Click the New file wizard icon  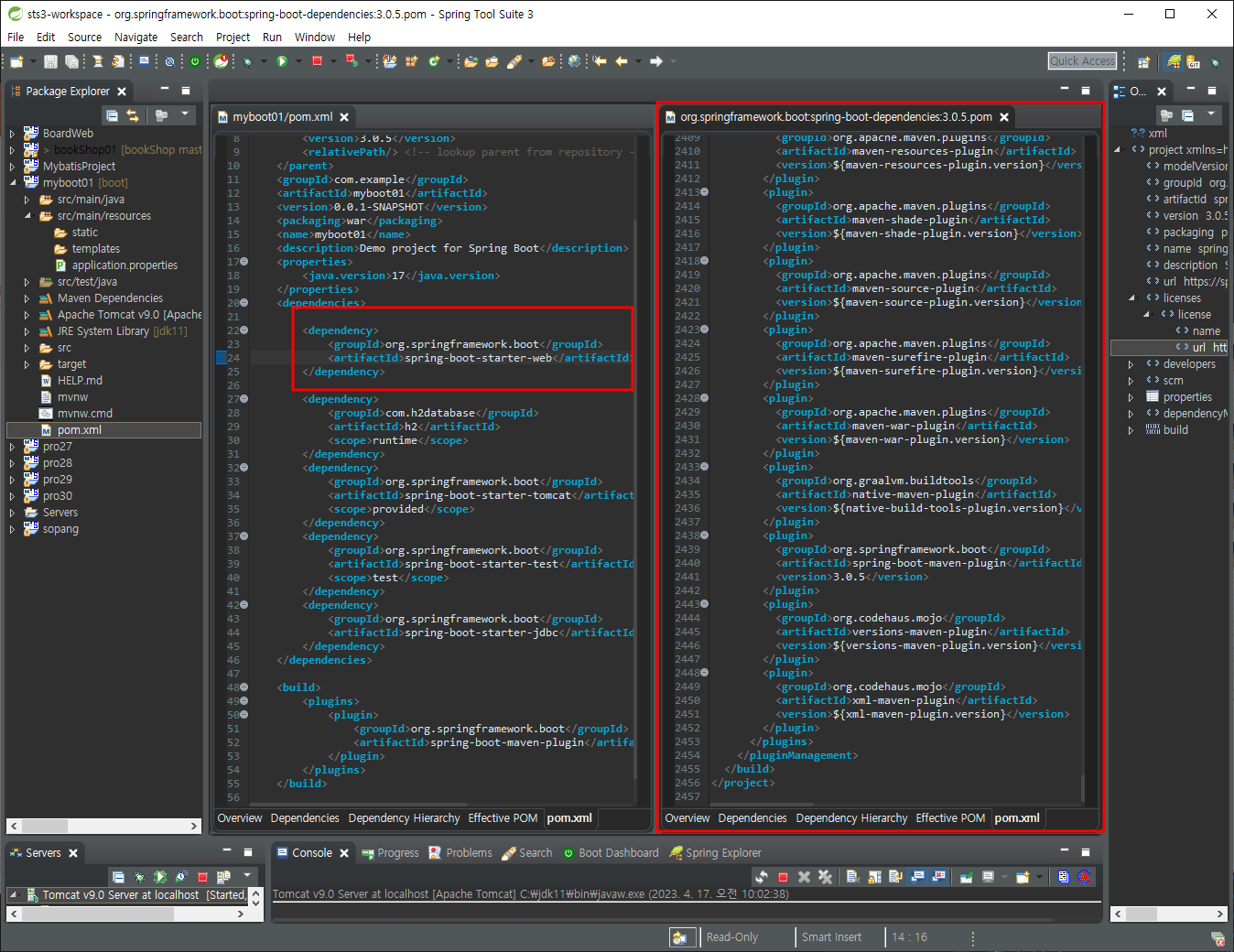click(x=16, y=61)
